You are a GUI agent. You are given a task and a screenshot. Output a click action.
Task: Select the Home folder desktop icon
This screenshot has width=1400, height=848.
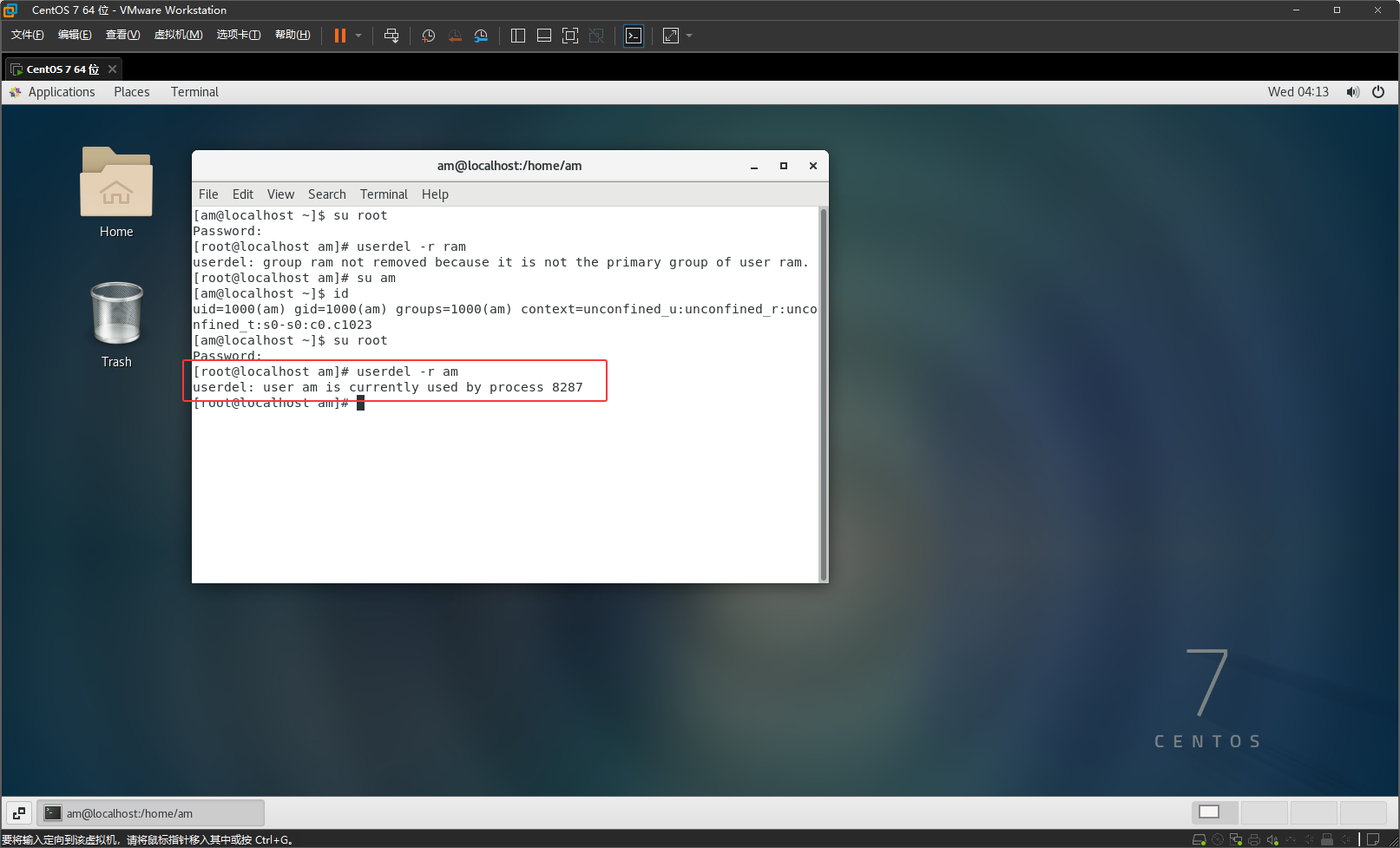[116, 192]
